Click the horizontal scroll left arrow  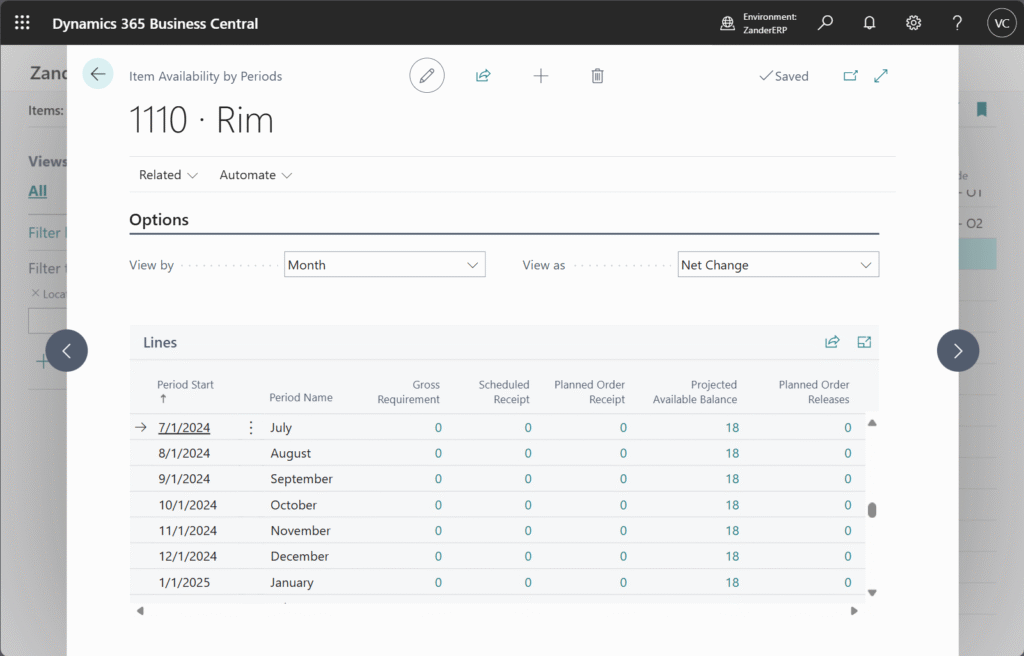click(140, 611)
